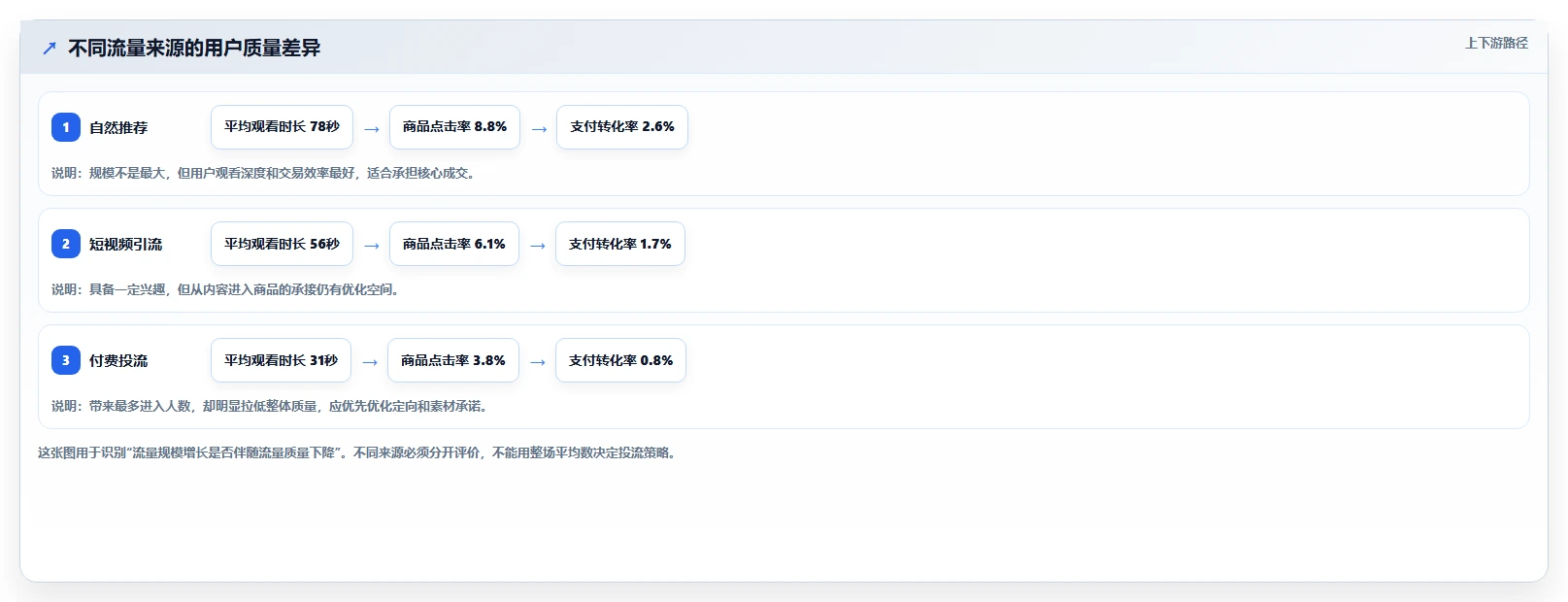Click the 商品点击率 3.8% chip
This screenshot has width=1568, height=602.
(453, 360)
